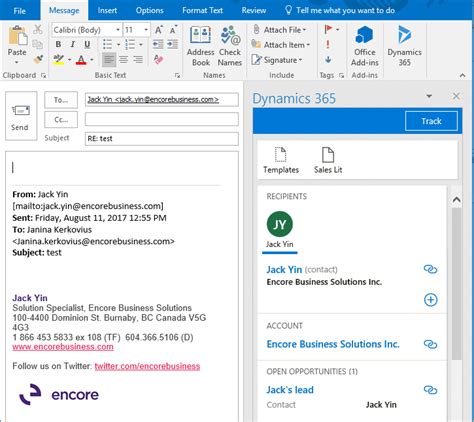Viewport: 474px width, 422px height.
Task: Open font color dropdown arrow
Action: click(92, 60)
